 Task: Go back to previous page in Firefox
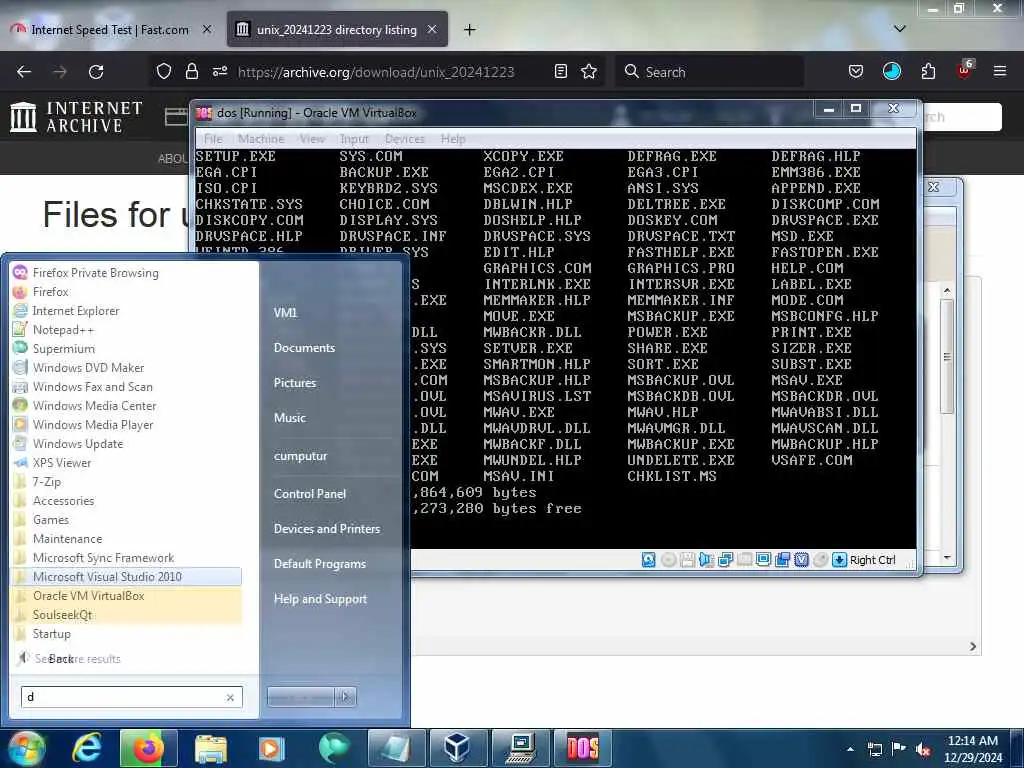tap(24, 71)
